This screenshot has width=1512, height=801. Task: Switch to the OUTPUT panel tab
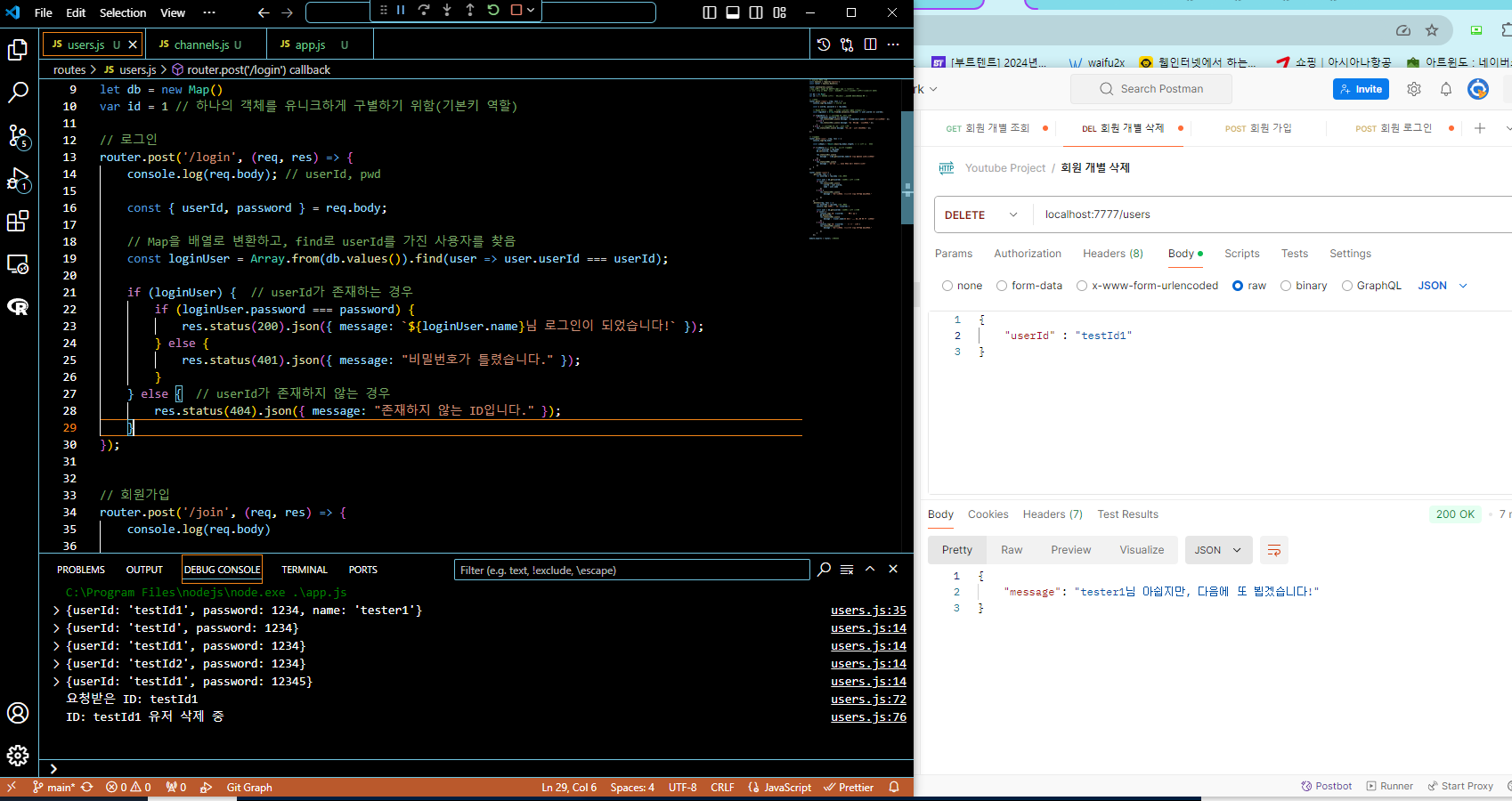(x=144, y=570)
